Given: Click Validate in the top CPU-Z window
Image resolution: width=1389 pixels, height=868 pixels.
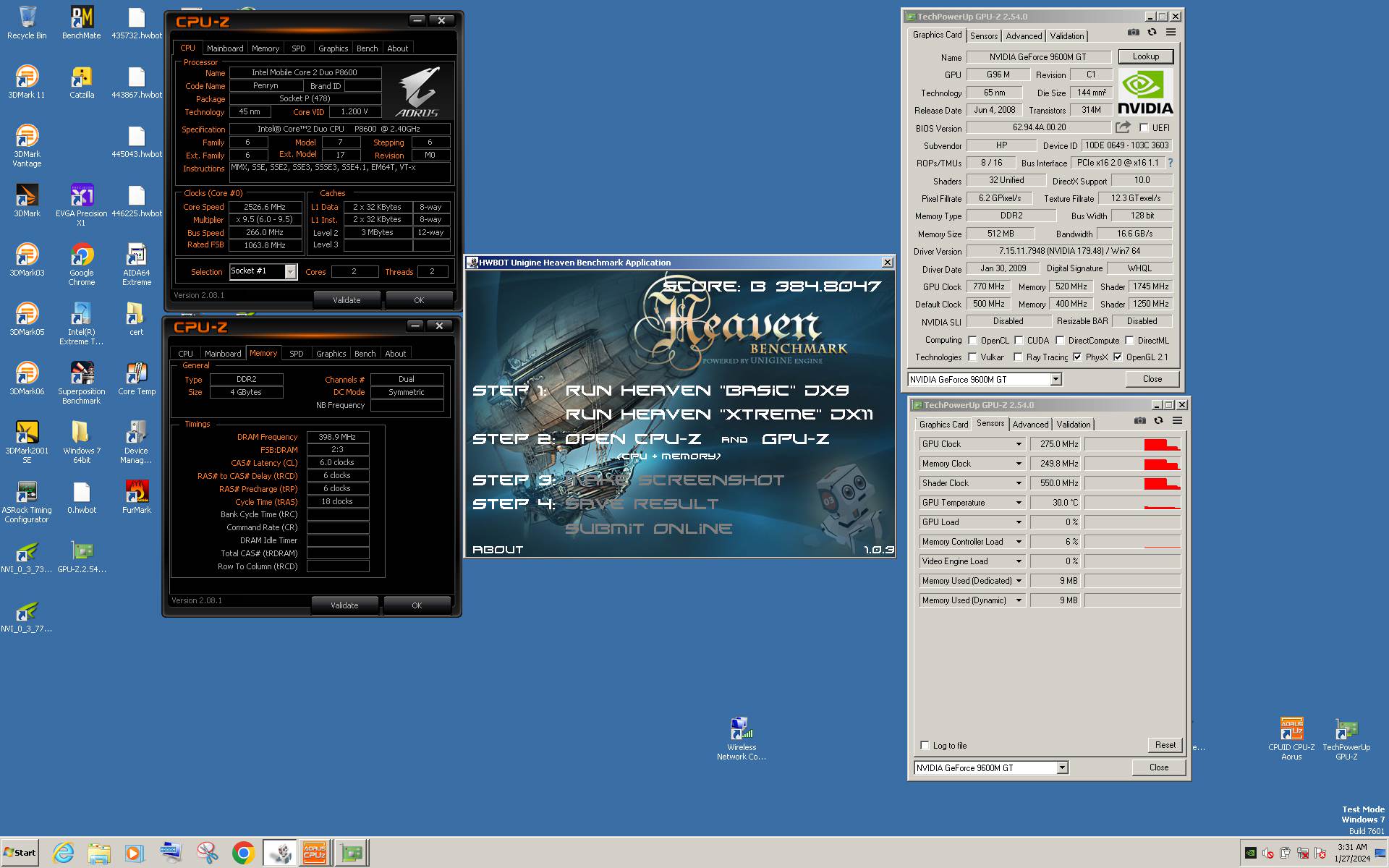Looking at the screenshot, I should (346, 300).
